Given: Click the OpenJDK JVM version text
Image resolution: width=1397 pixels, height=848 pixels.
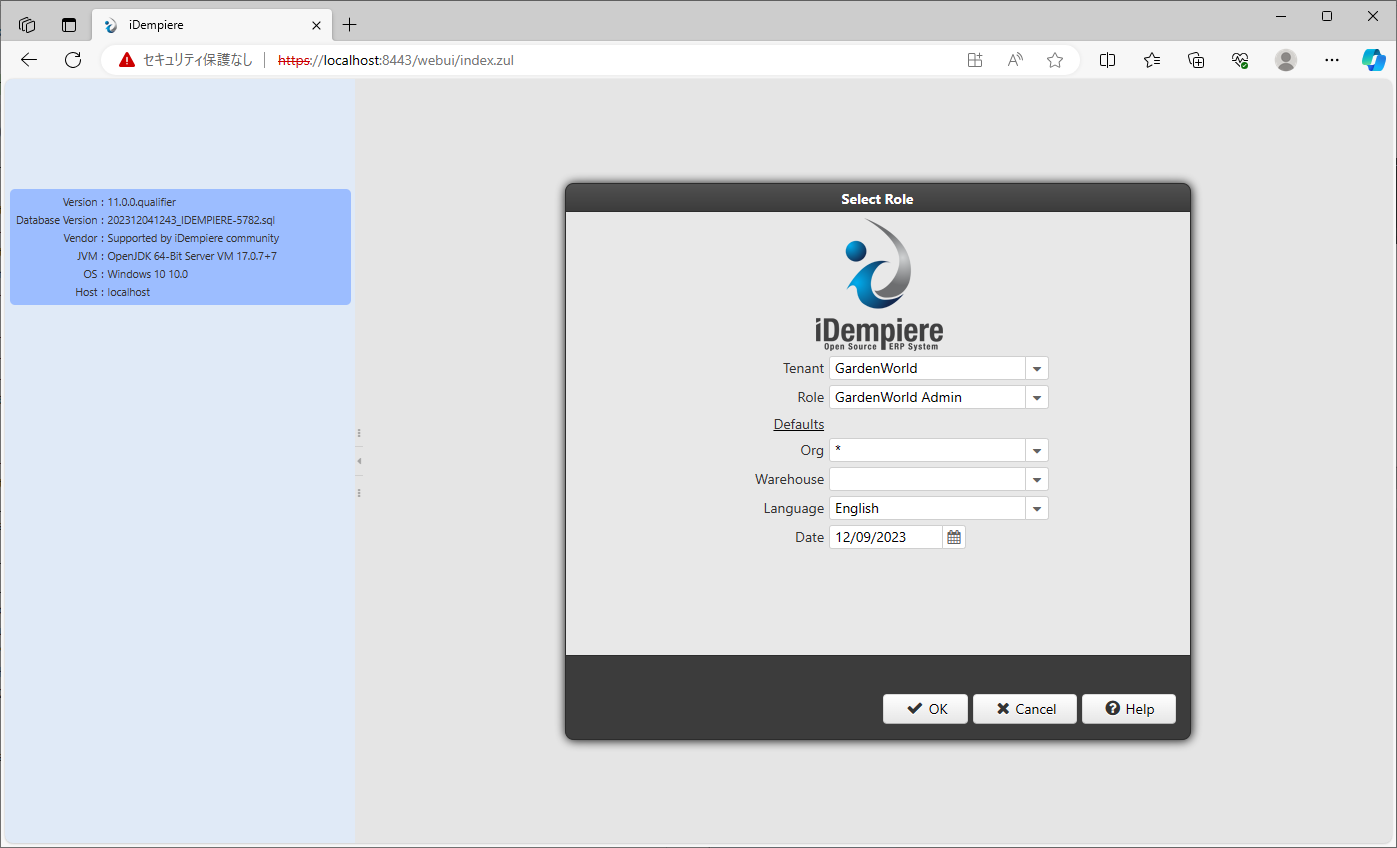Looking at the screenshot, I should [192, 256].
